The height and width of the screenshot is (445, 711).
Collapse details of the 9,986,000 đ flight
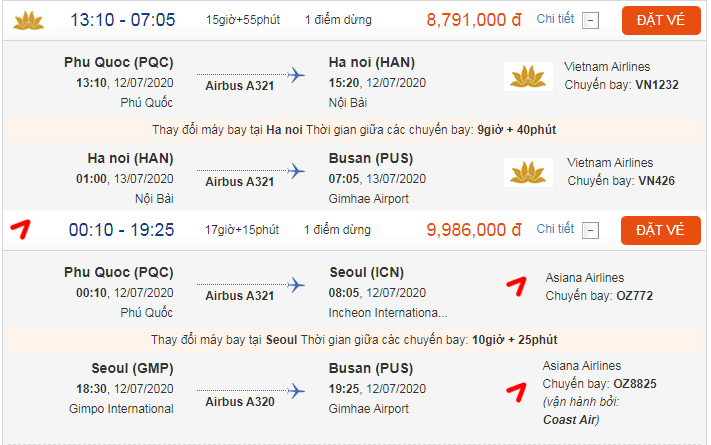[590, 231]
